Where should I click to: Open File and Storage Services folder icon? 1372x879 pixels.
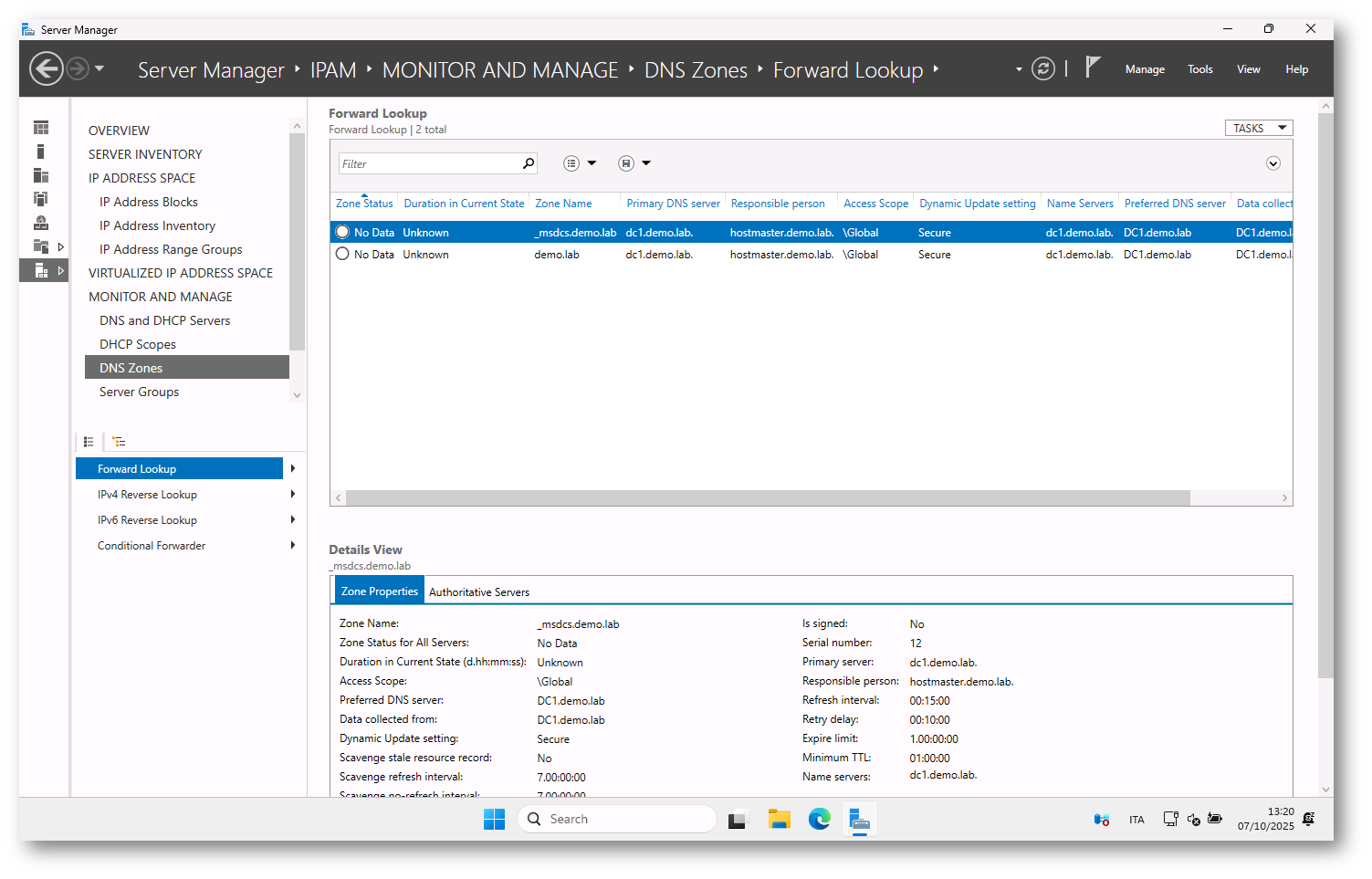[41, 246]
